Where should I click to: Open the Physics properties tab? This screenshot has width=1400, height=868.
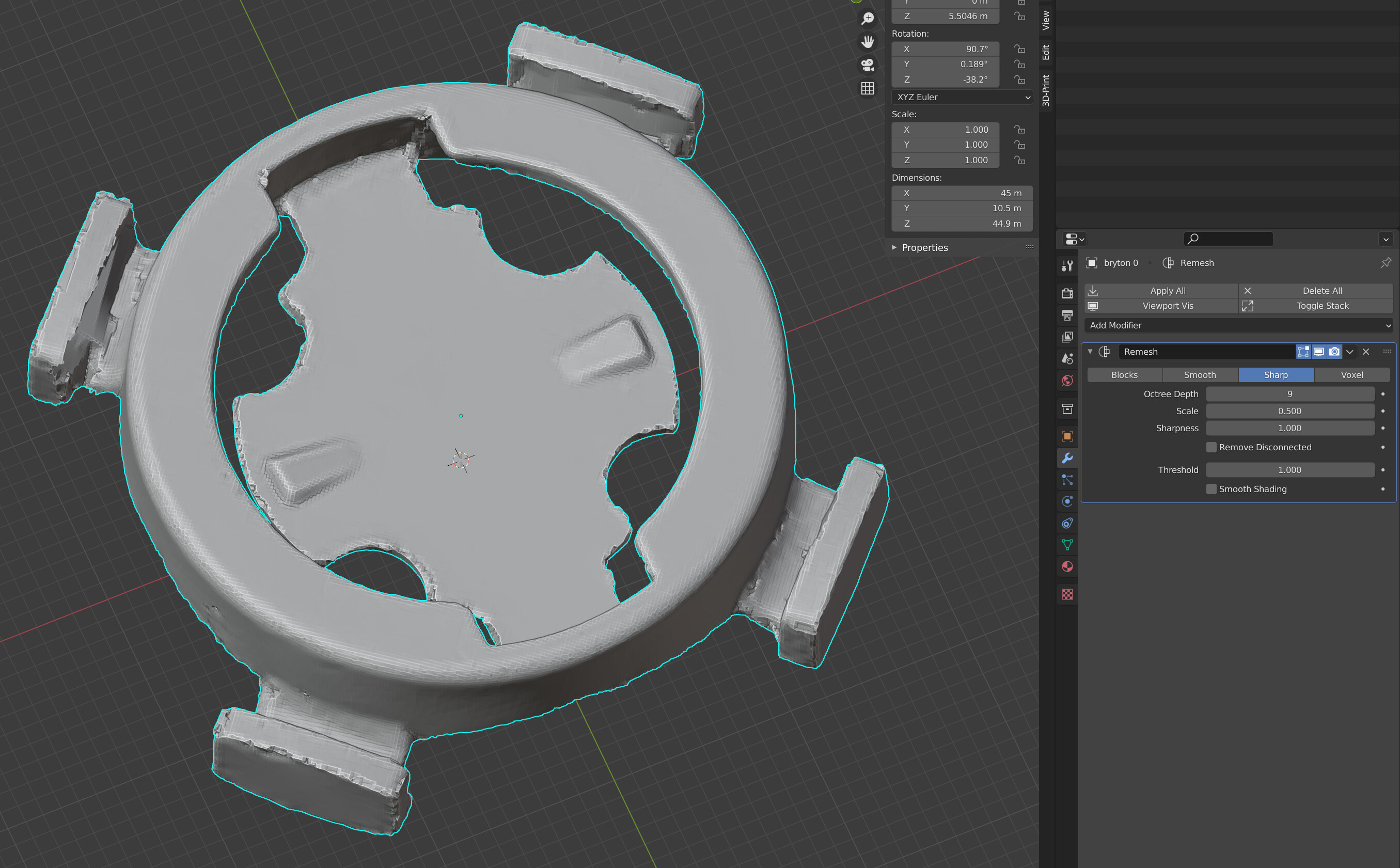click(x=1067, y=501)
